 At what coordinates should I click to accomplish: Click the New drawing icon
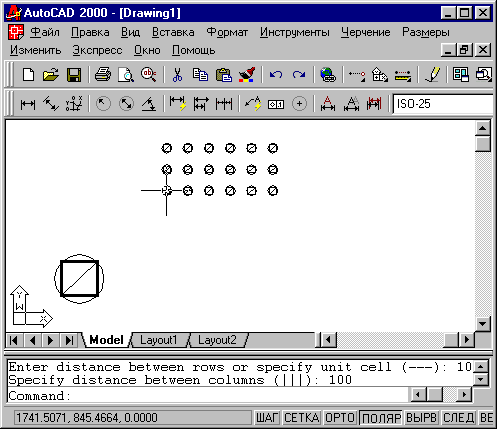pyautogui.click(x=28, y=74)
